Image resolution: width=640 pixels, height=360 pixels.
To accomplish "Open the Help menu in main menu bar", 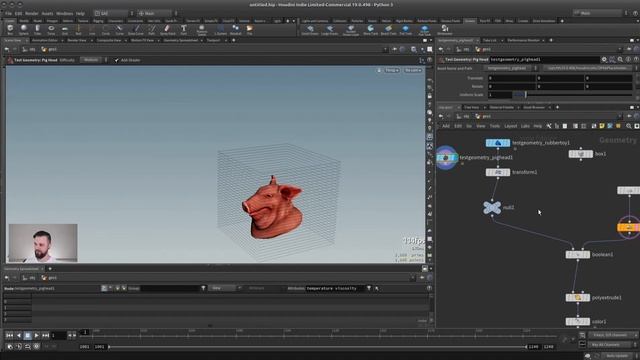I will (80, 13).
